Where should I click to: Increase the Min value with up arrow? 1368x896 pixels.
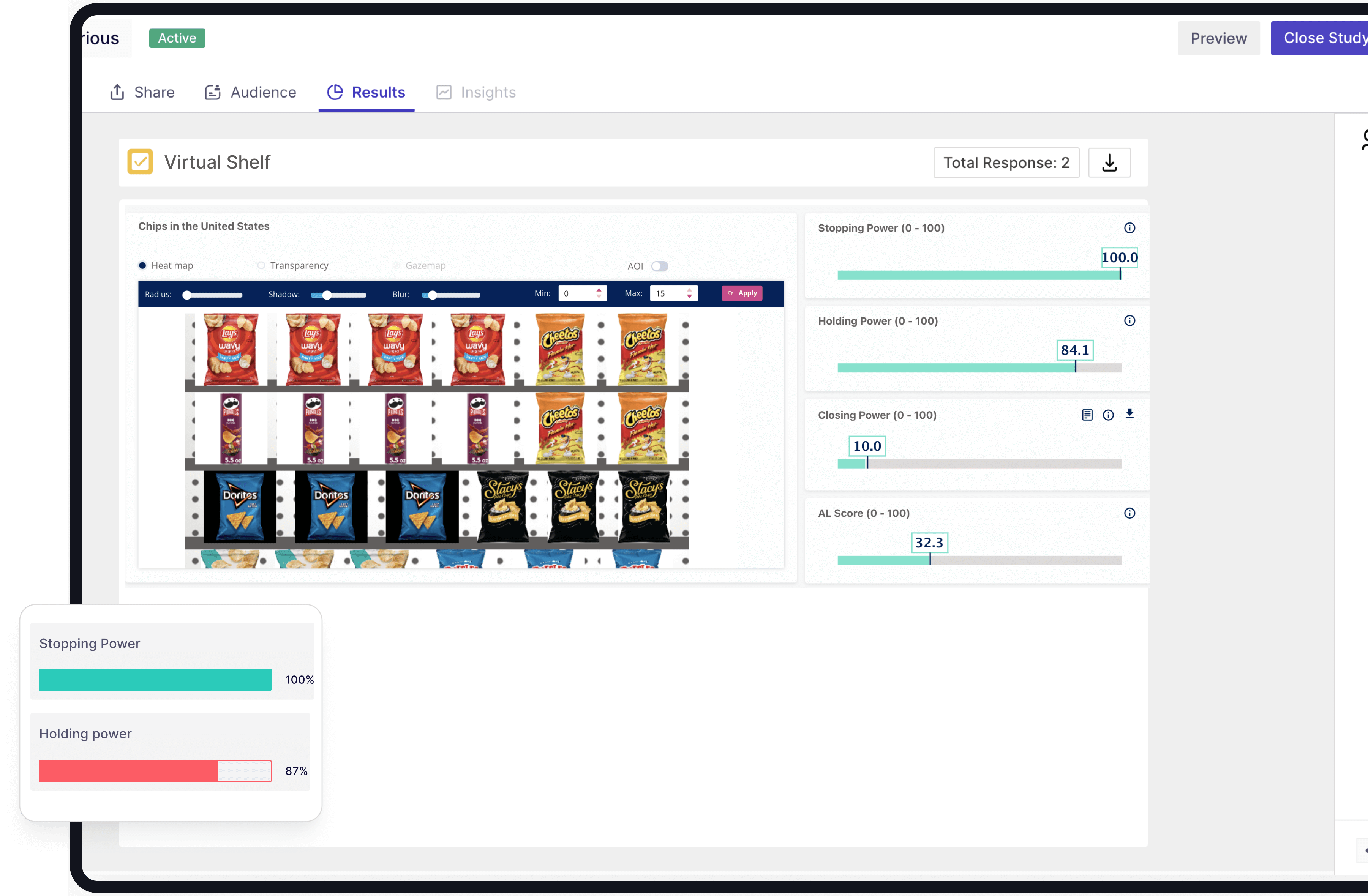click(x=599, y=290)
